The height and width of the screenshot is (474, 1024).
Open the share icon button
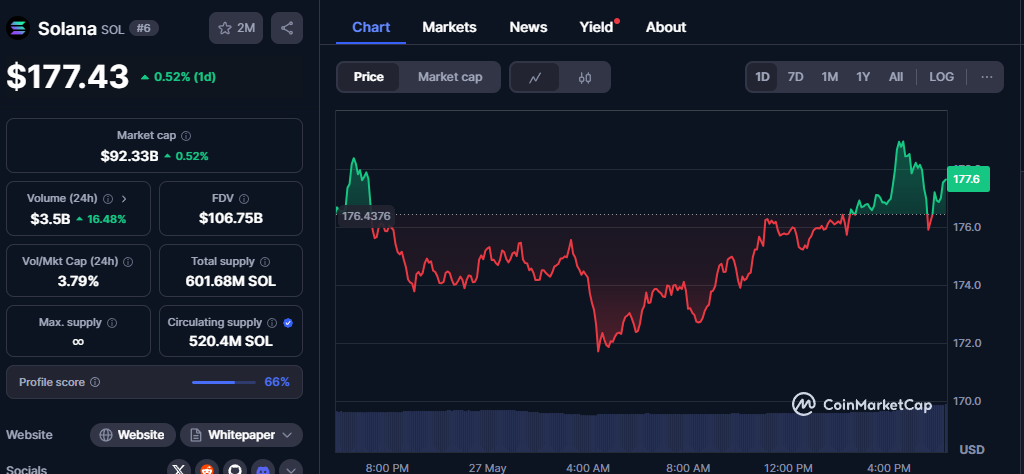pyautogui.click(x=287, y=28)
